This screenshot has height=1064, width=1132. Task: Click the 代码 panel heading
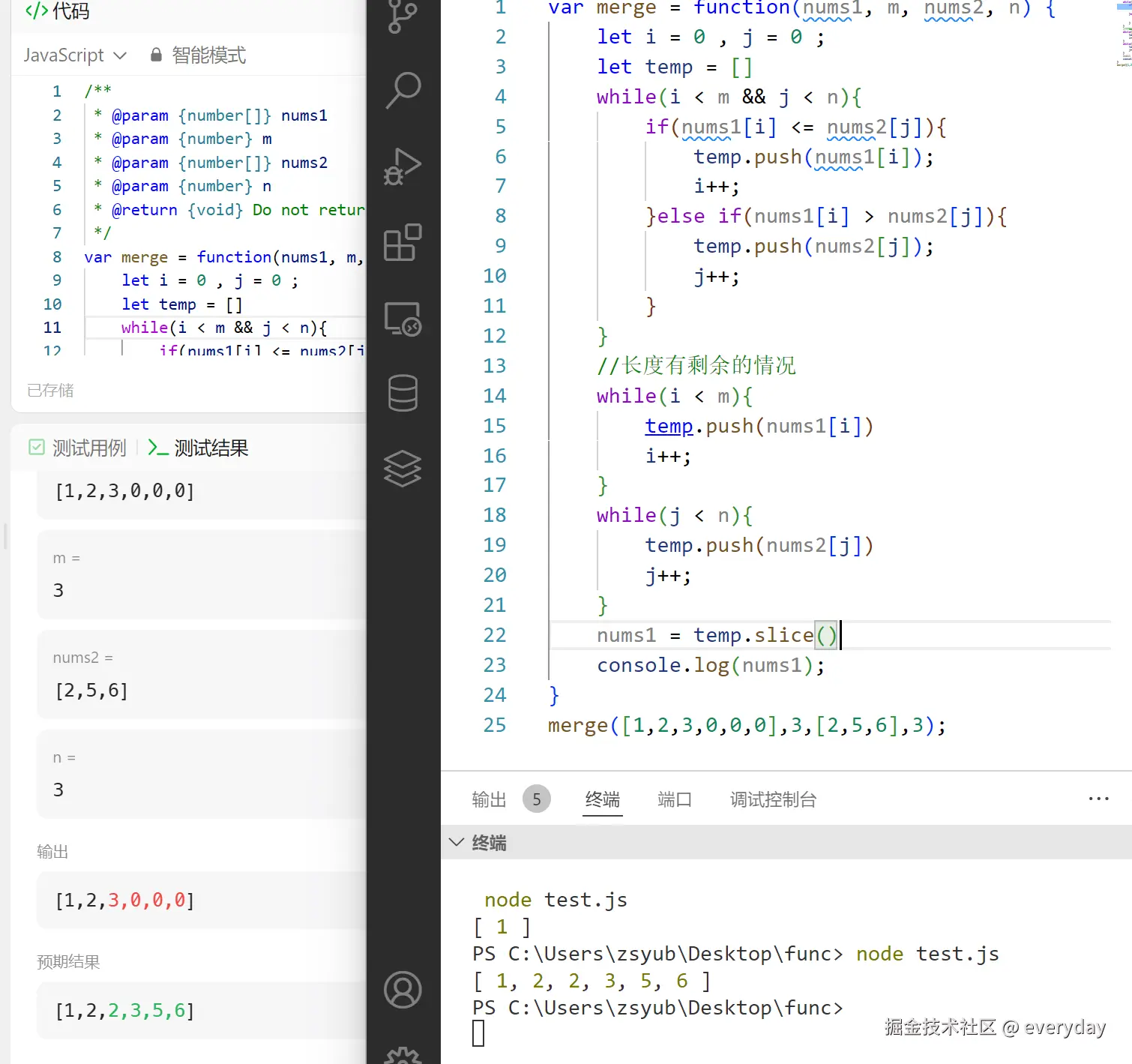pyautogui.click(x=71, y=10)
